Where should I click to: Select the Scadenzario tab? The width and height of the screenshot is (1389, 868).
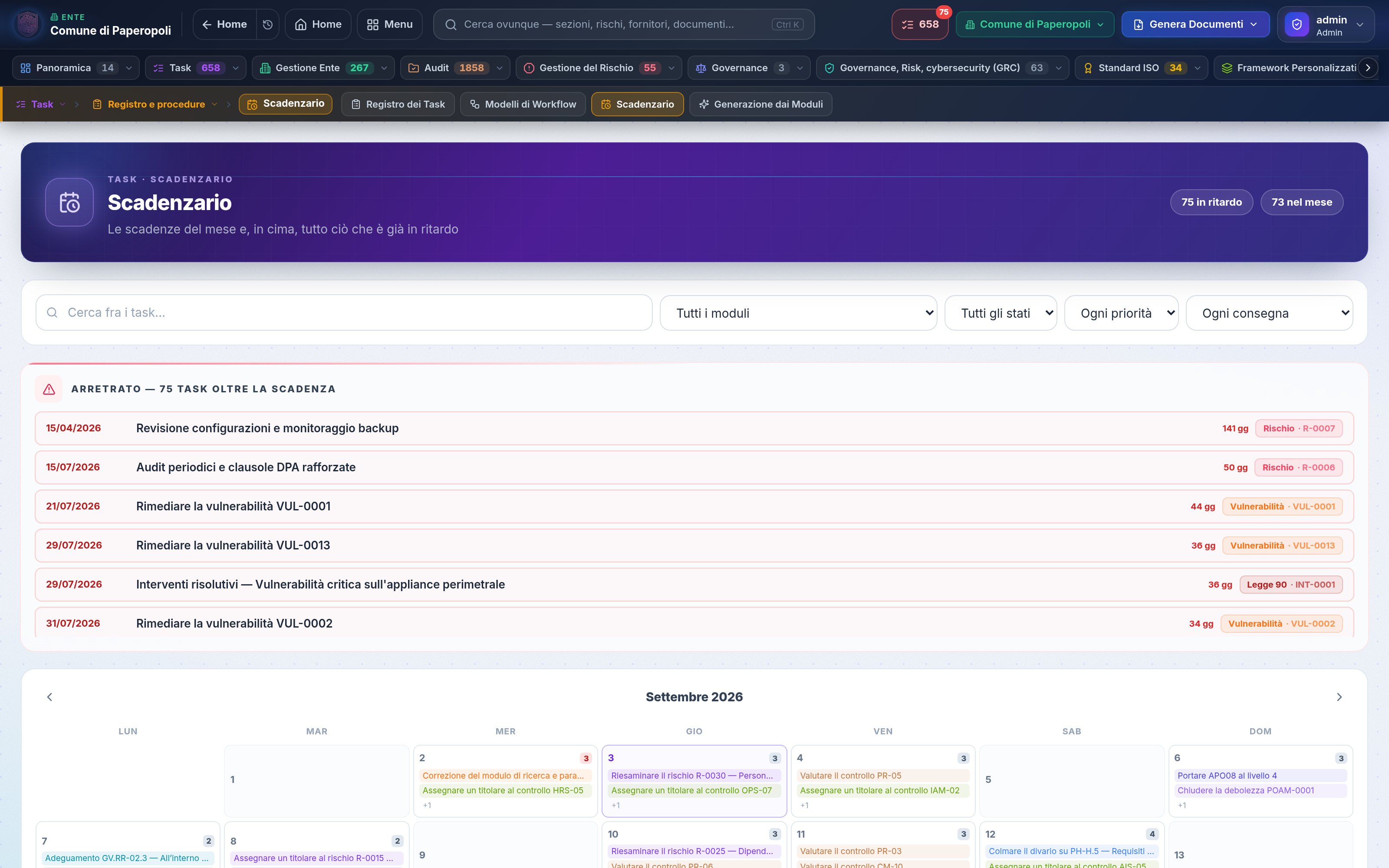(637, 104)
